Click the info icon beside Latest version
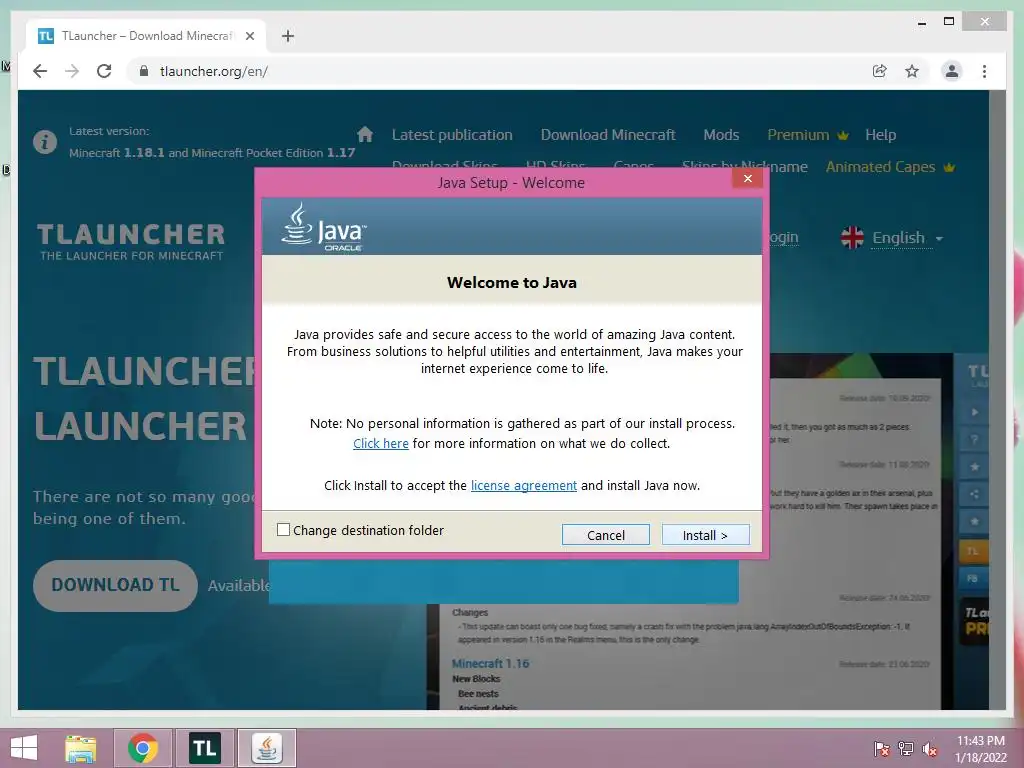Image resolution: width=1024 pixels, height=768 pixels. click(x=45, y=141)
